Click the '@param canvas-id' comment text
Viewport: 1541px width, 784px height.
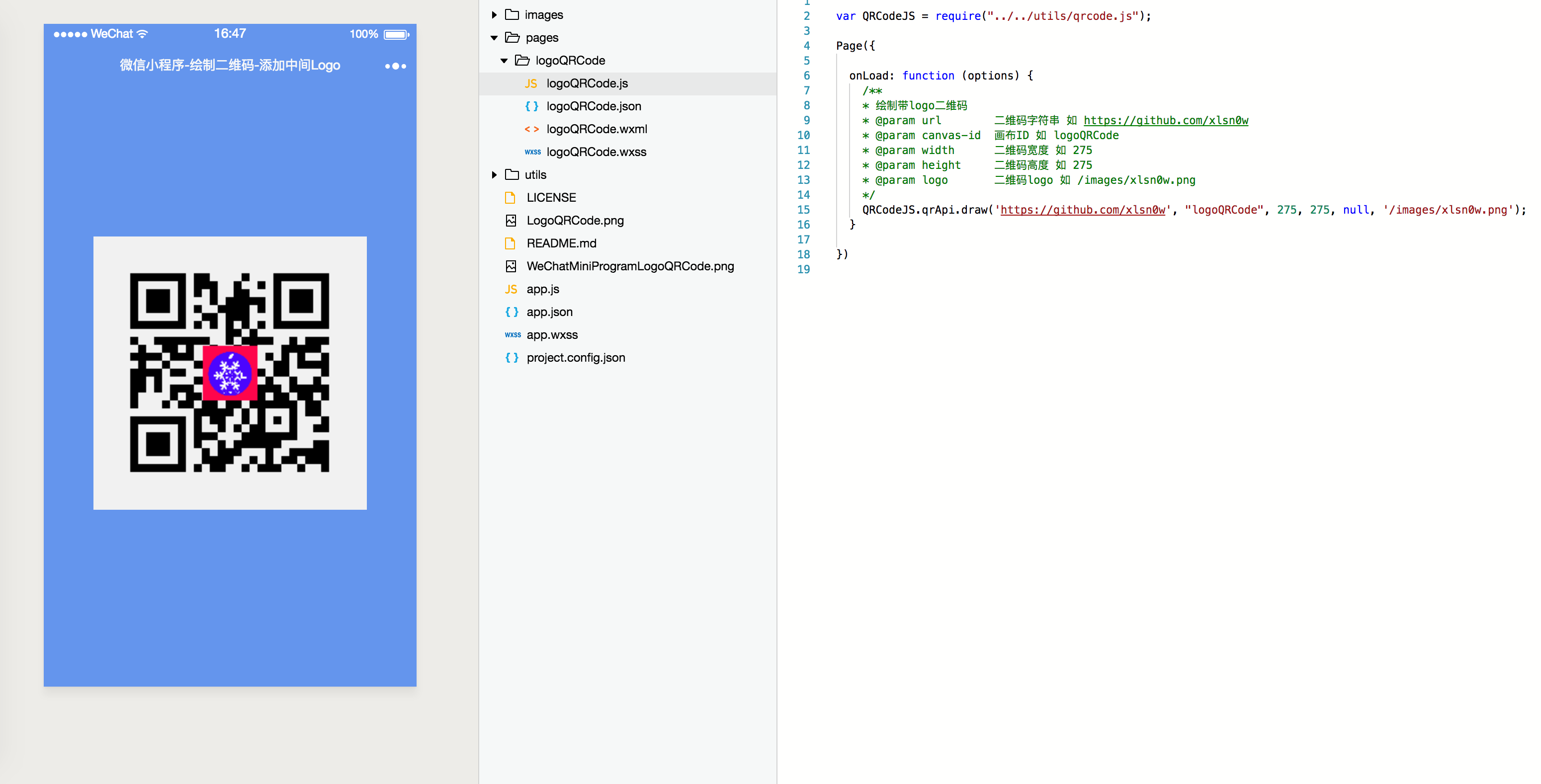coord(928,136)
